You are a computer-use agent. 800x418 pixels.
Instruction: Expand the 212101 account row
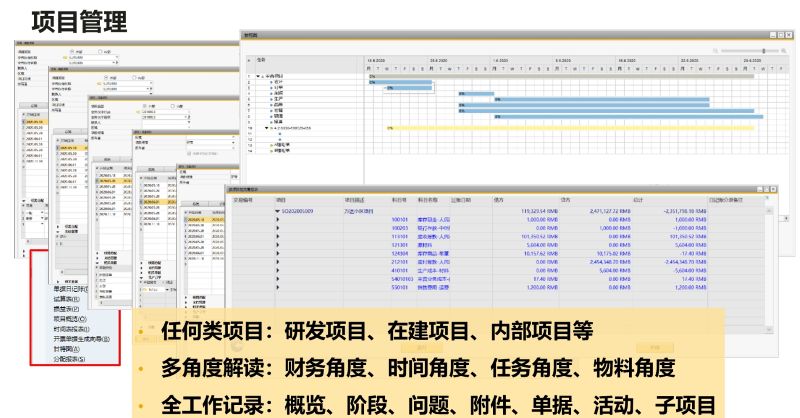(x=278, y=262)
